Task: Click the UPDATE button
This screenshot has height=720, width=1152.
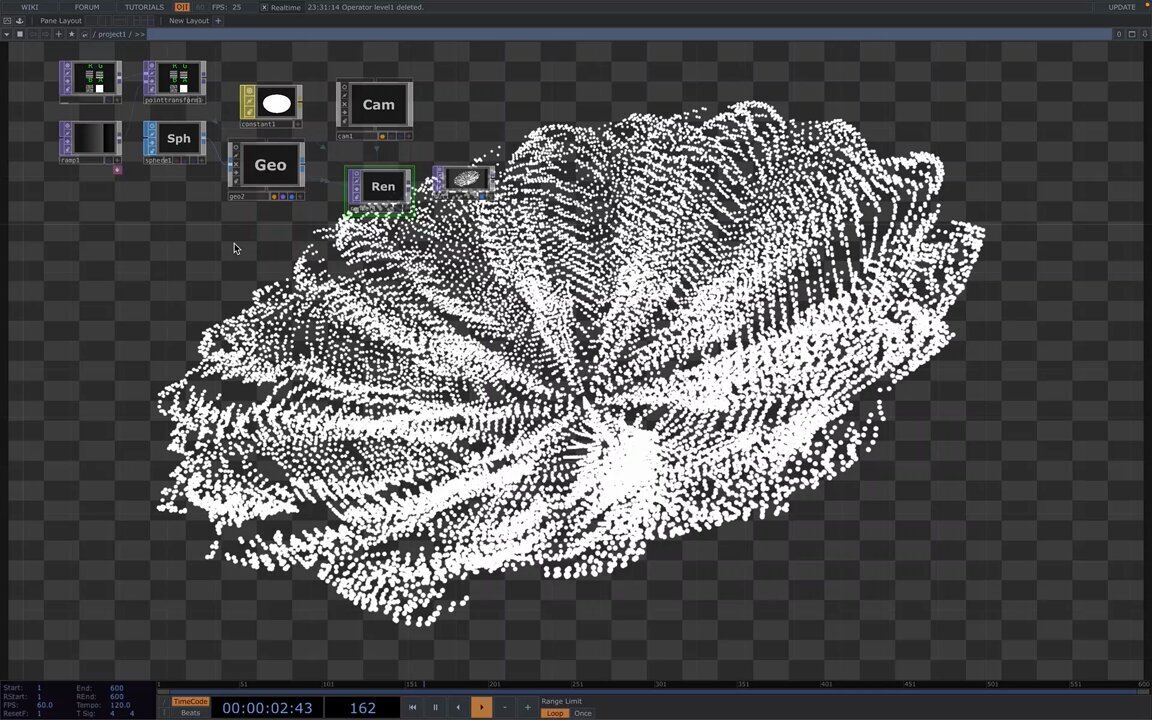Action: tap(1121, 7)
